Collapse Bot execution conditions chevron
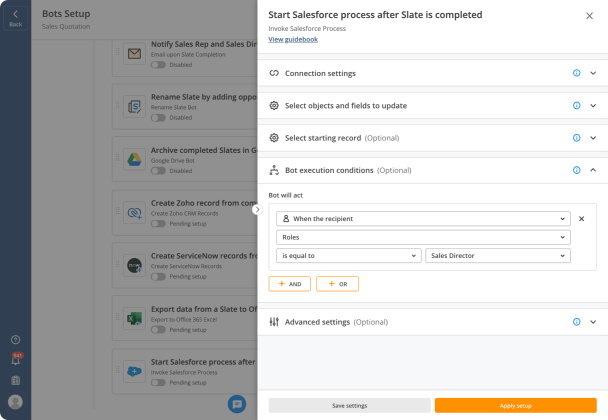 click(x=593, y=170)
